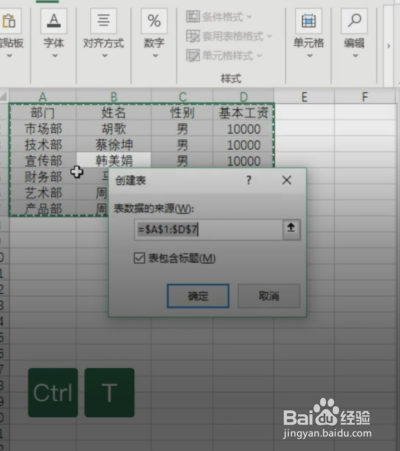This screenshot has width=400, height=451.
Task: Click the Cell Styles (单元格样式) icon
Action: pyautogui.click(x=193, y=55)
